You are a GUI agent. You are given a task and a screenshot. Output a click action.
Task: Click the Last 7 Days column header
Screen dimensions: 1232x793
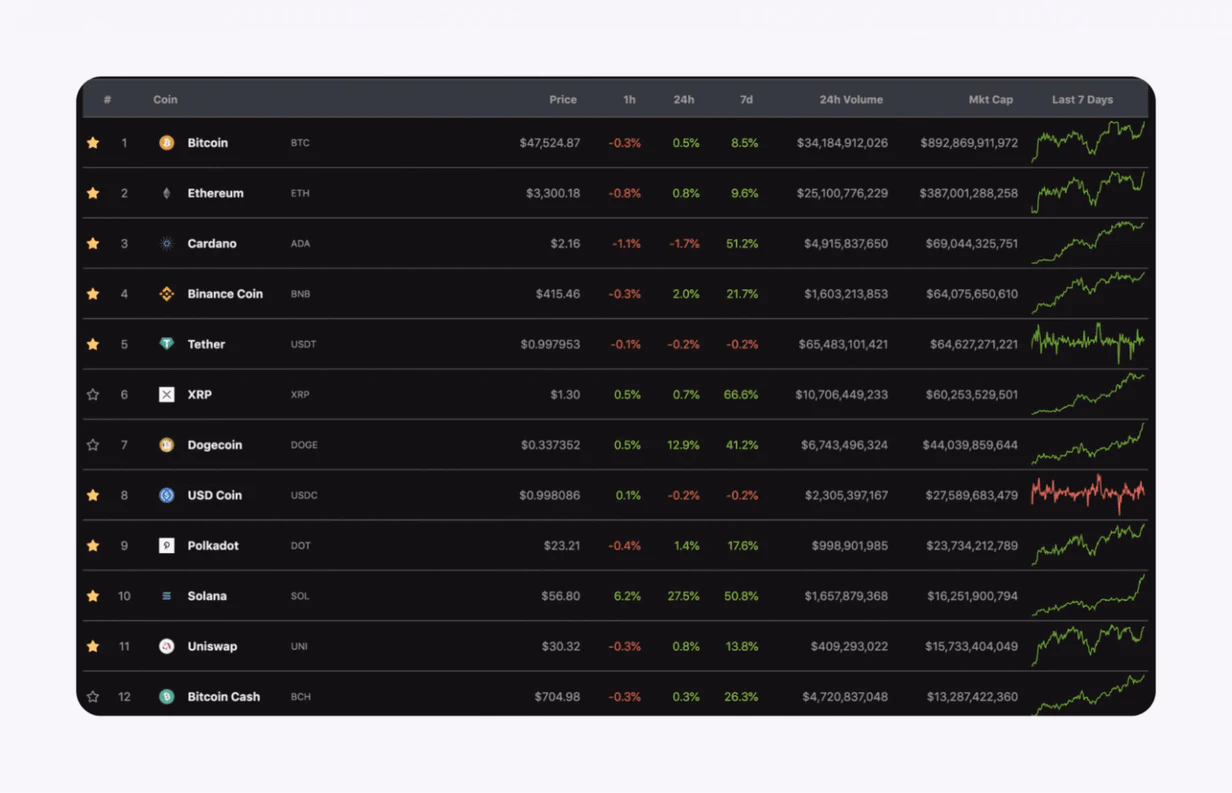tap(1082, 100)
